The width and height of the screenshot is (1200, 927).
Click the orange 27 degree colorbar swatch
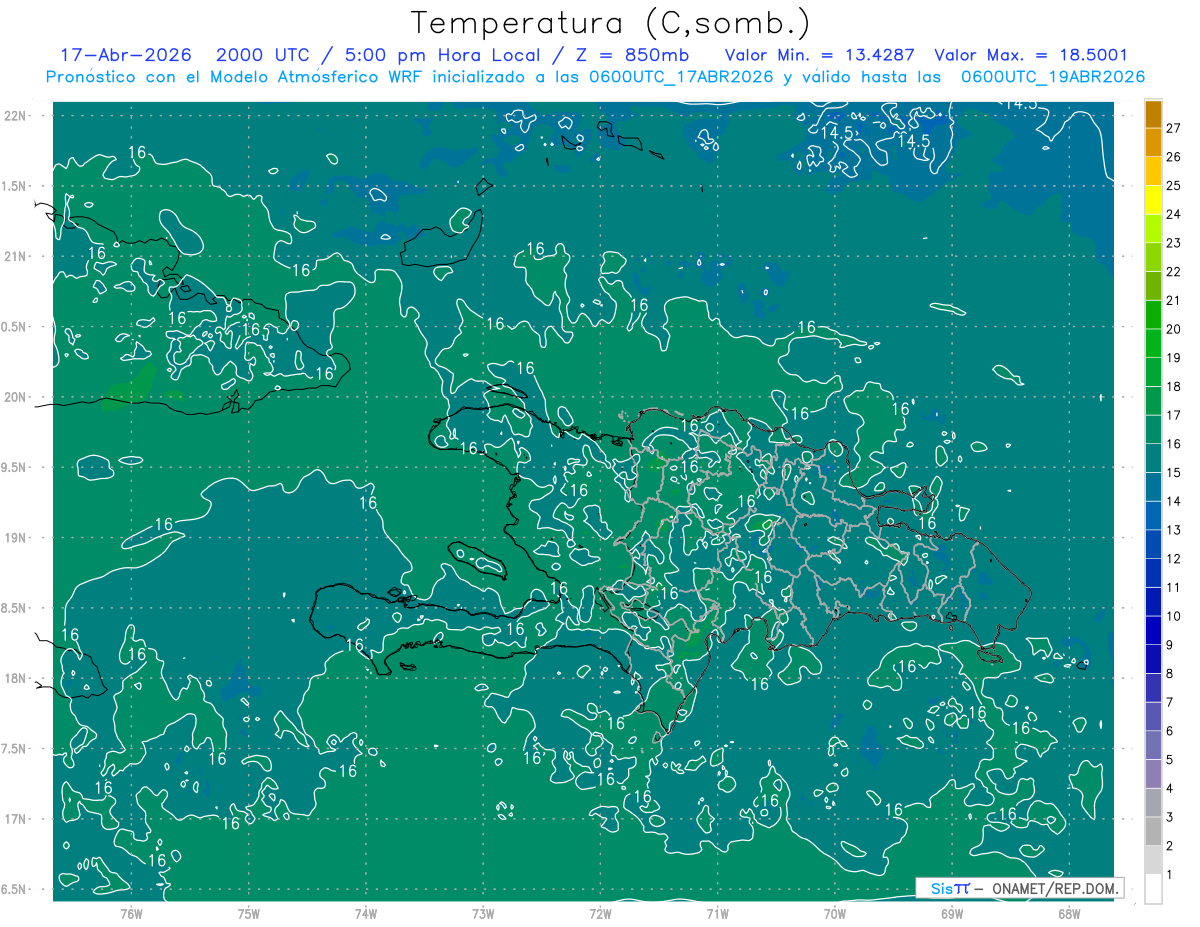point(1153,114)
